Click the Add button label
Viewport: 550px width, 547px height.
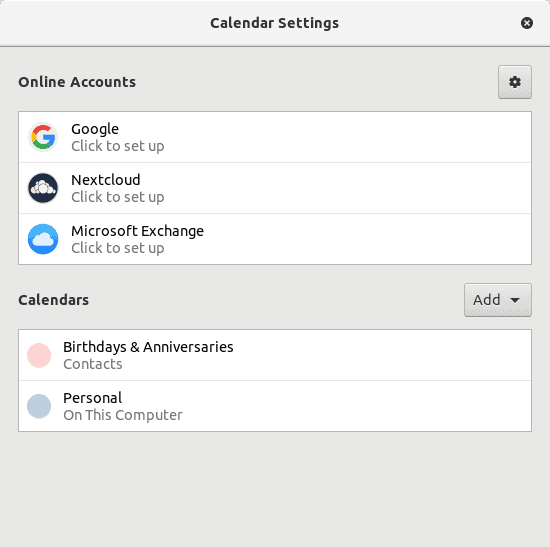point(487,300)
